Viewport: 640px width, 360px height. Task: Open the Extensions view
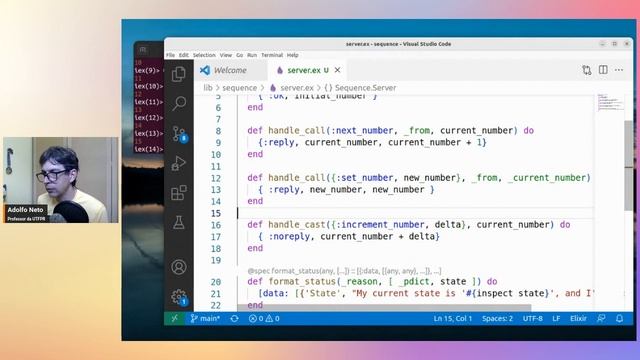pyautogui.click(x=178, y=193)
